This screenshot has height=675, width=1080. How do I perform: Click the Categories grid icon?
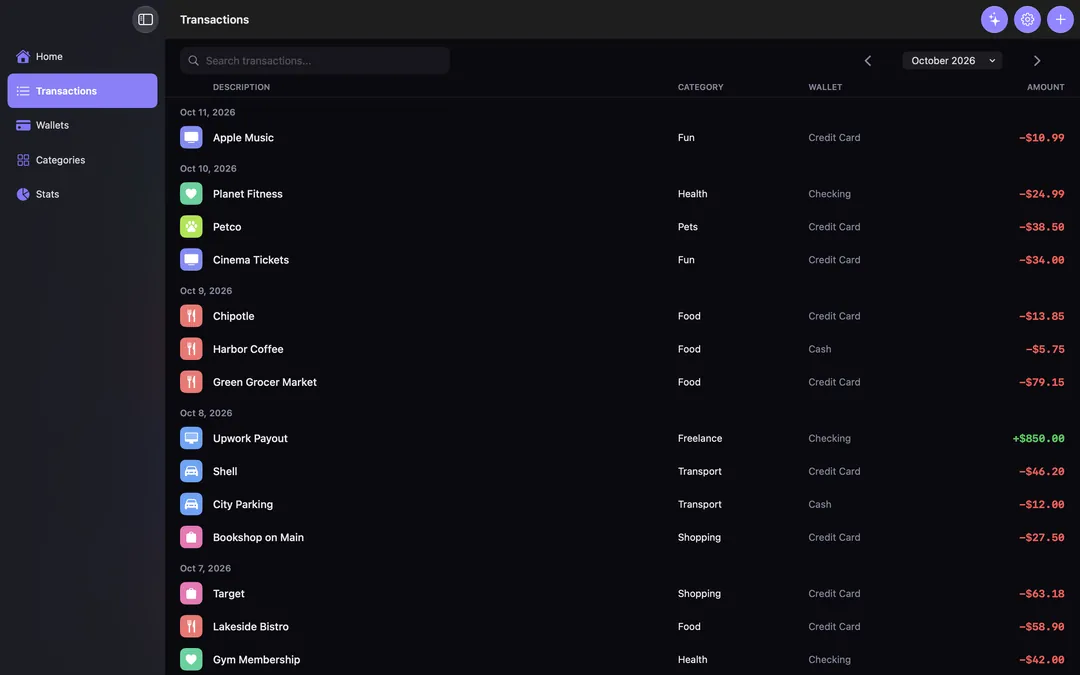click(23, 160)
